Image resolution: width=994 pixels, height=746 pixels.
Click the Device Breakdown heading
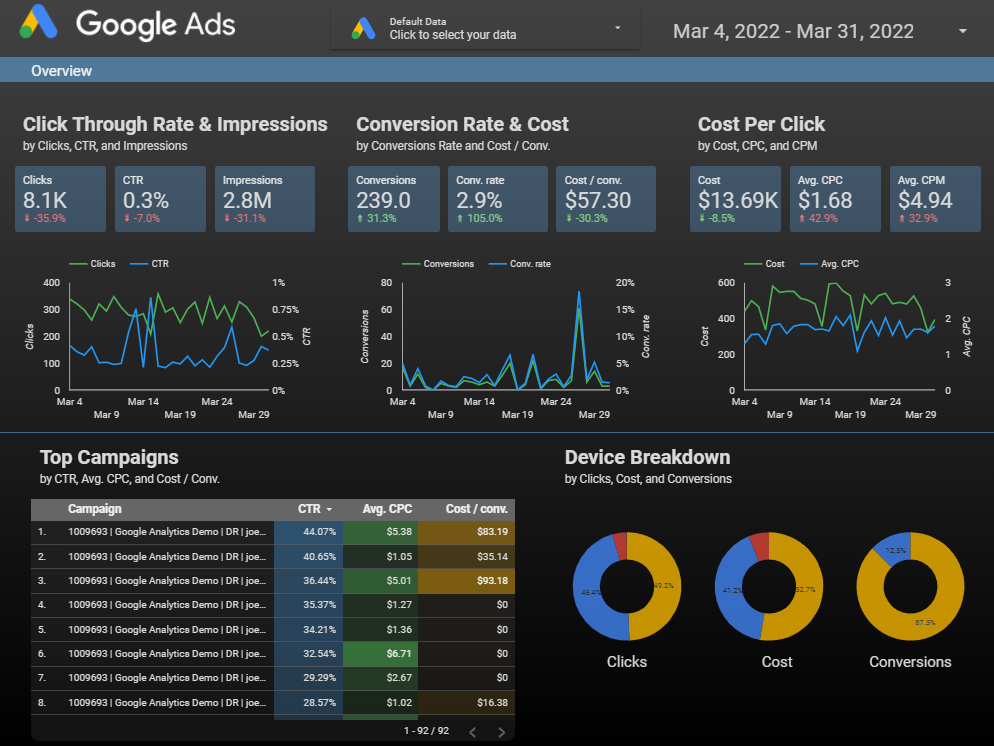647,457
